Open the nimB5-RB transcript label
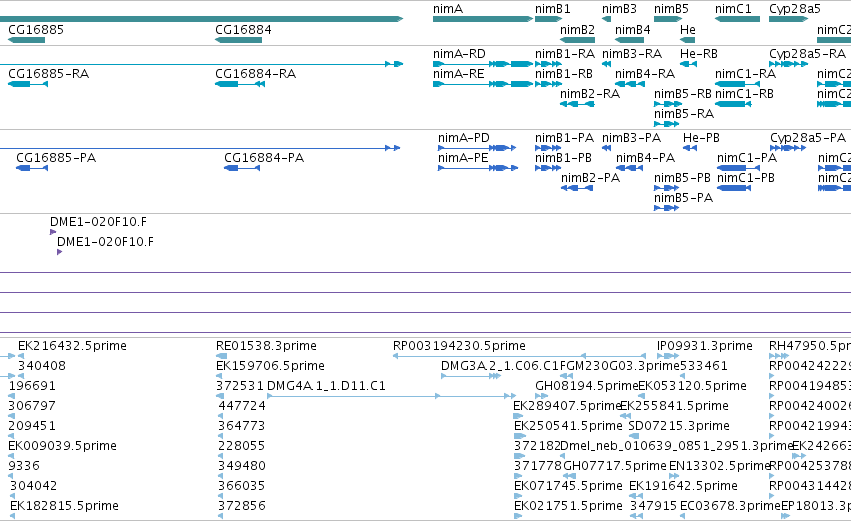The height and width of the screenshot is (521, 851). click(x=683, y=94)
